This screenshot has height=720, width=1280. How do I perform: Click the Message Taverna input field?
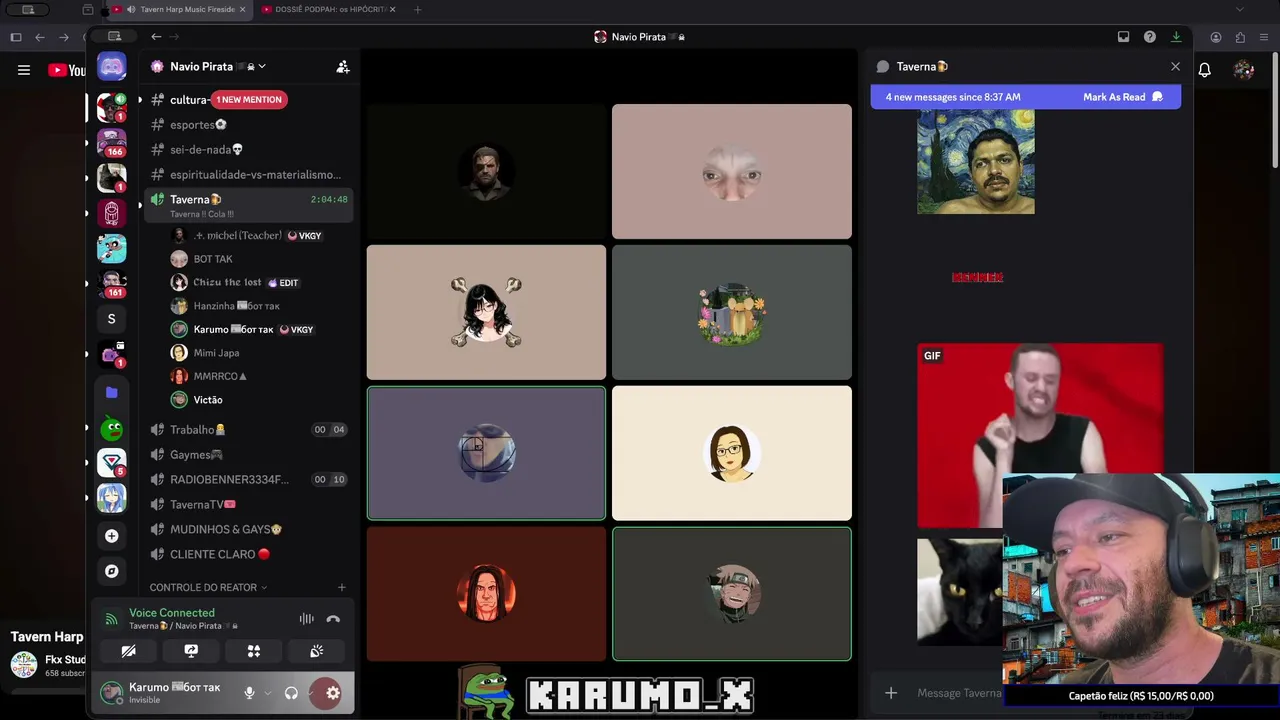click(x=958, y=693)
